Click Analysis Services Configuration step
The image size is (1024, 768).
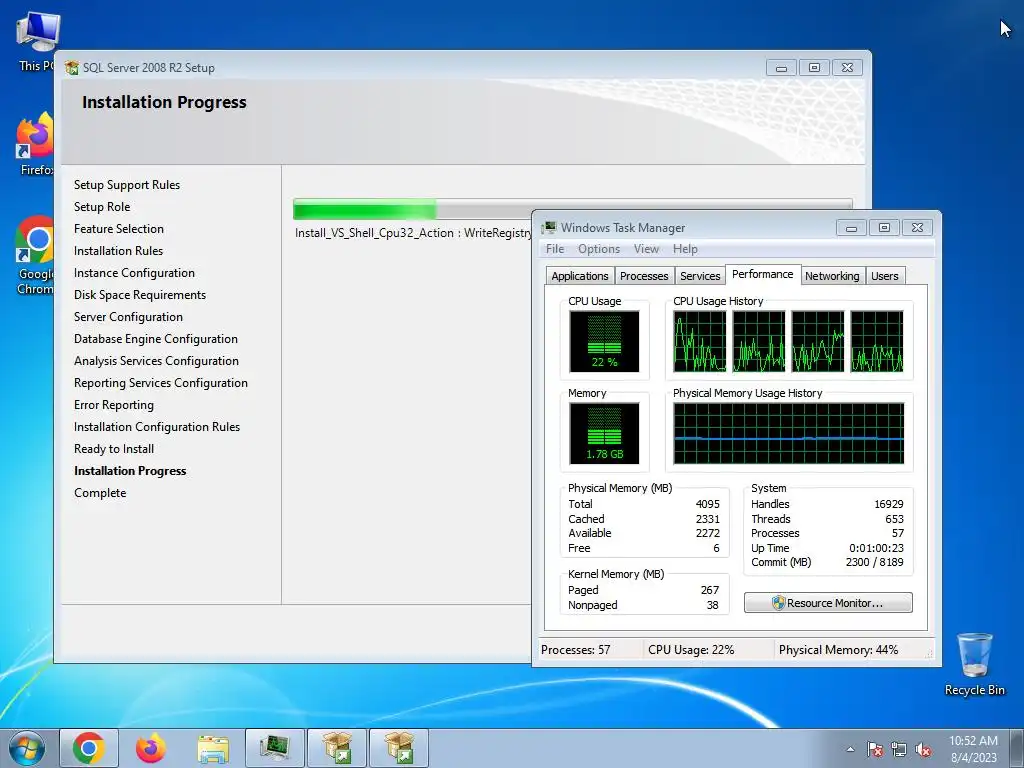click(156, 360)
